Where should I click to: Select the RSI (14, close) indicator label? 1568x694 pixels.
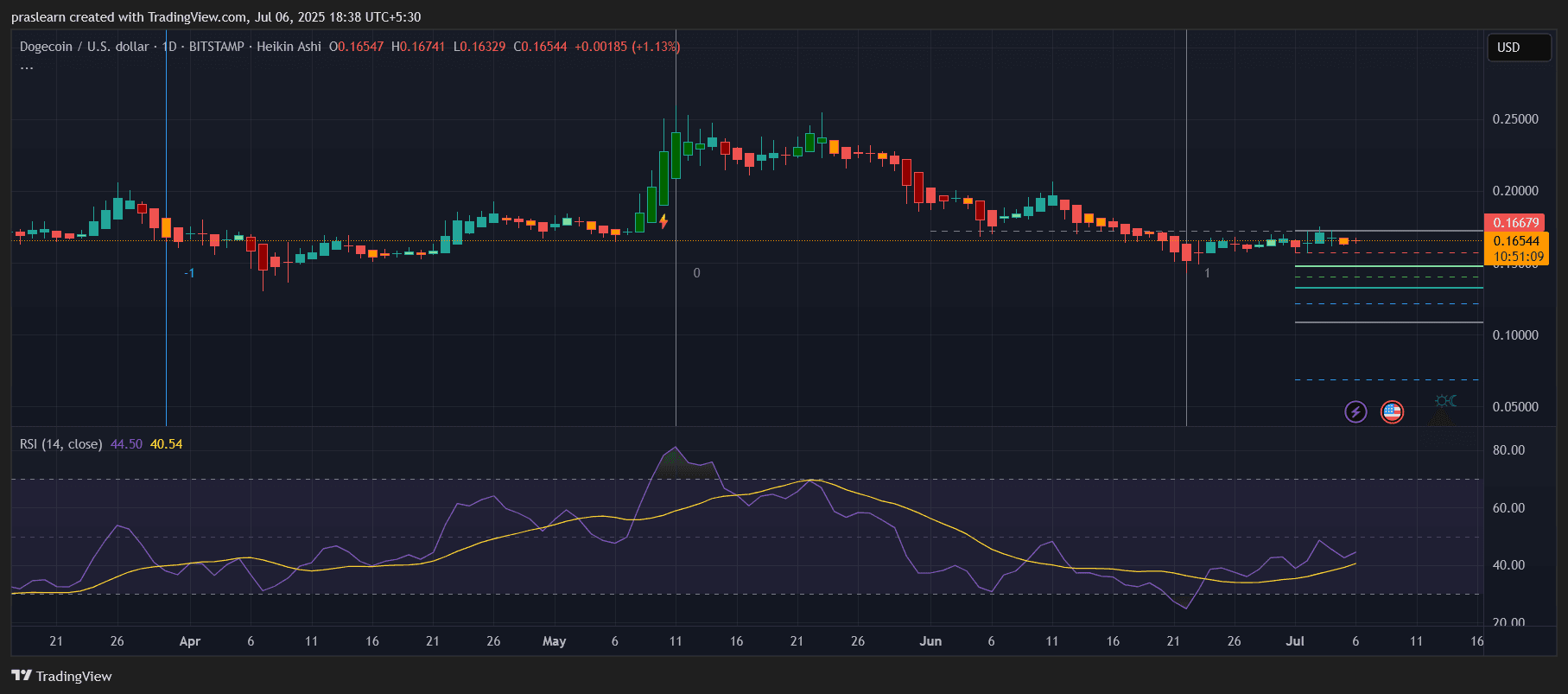click(60, 444)
